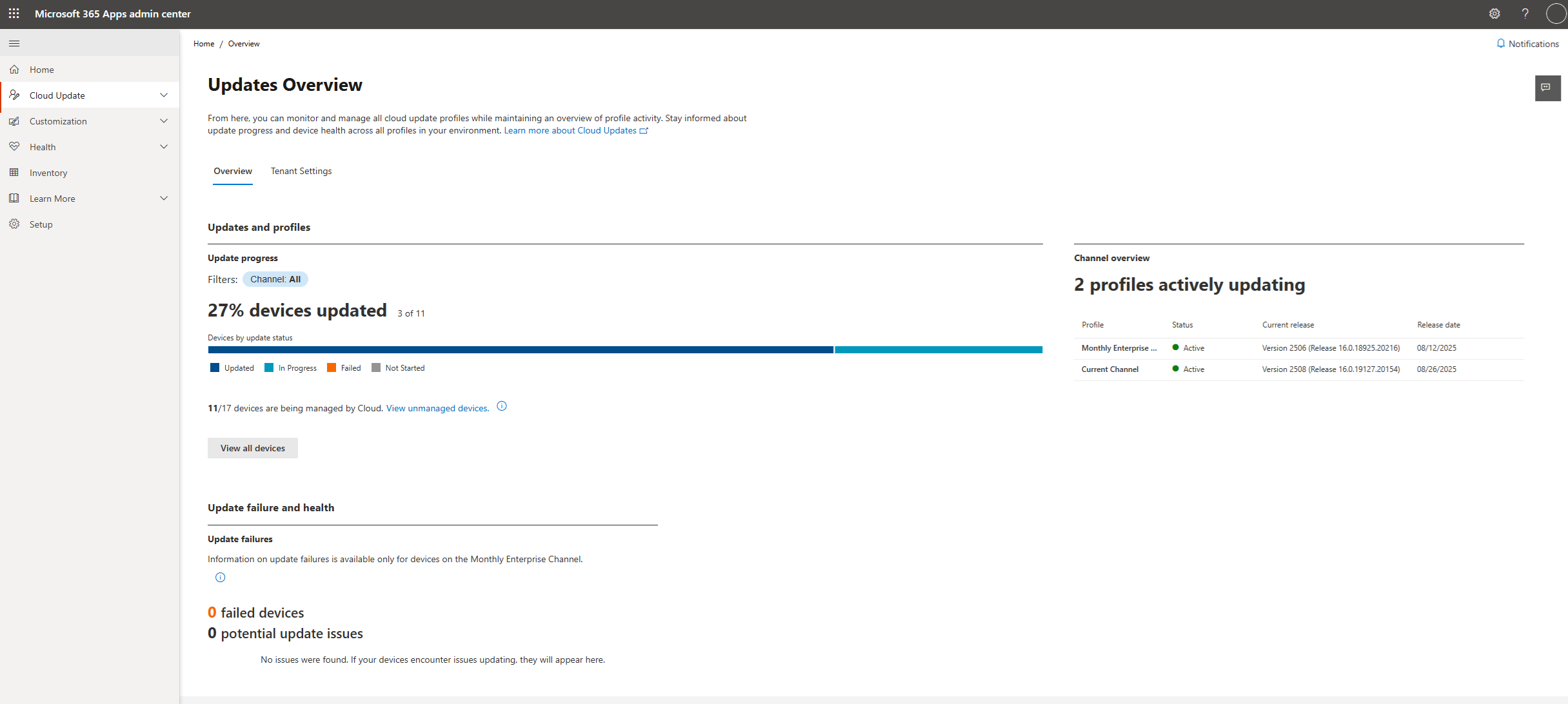Click green Active status dot for Current Channel

tap(1175, 369)
